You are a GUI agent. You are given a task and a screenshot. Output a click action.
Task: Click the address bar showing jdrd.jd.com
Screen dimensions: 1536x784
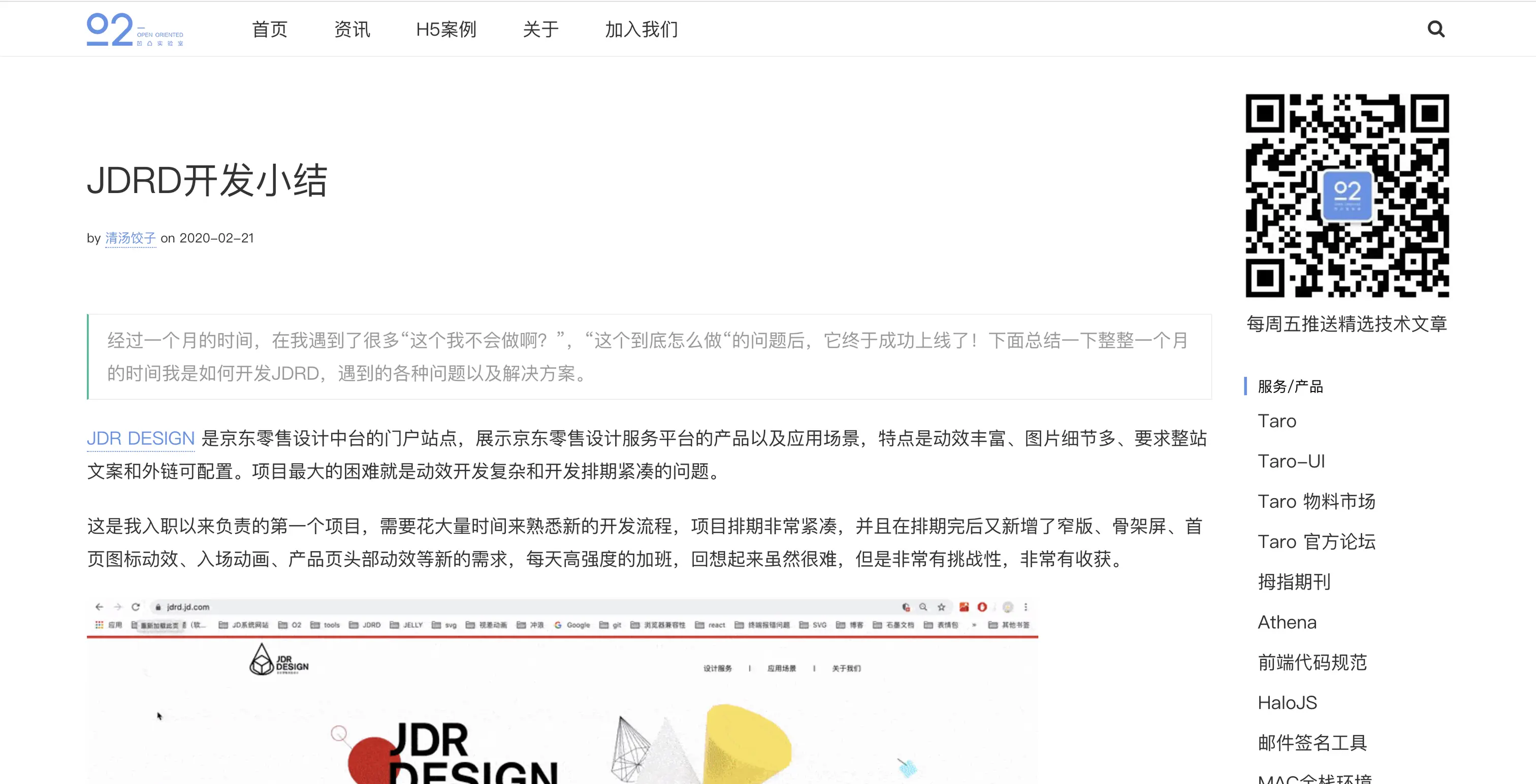tap(188, 606)
